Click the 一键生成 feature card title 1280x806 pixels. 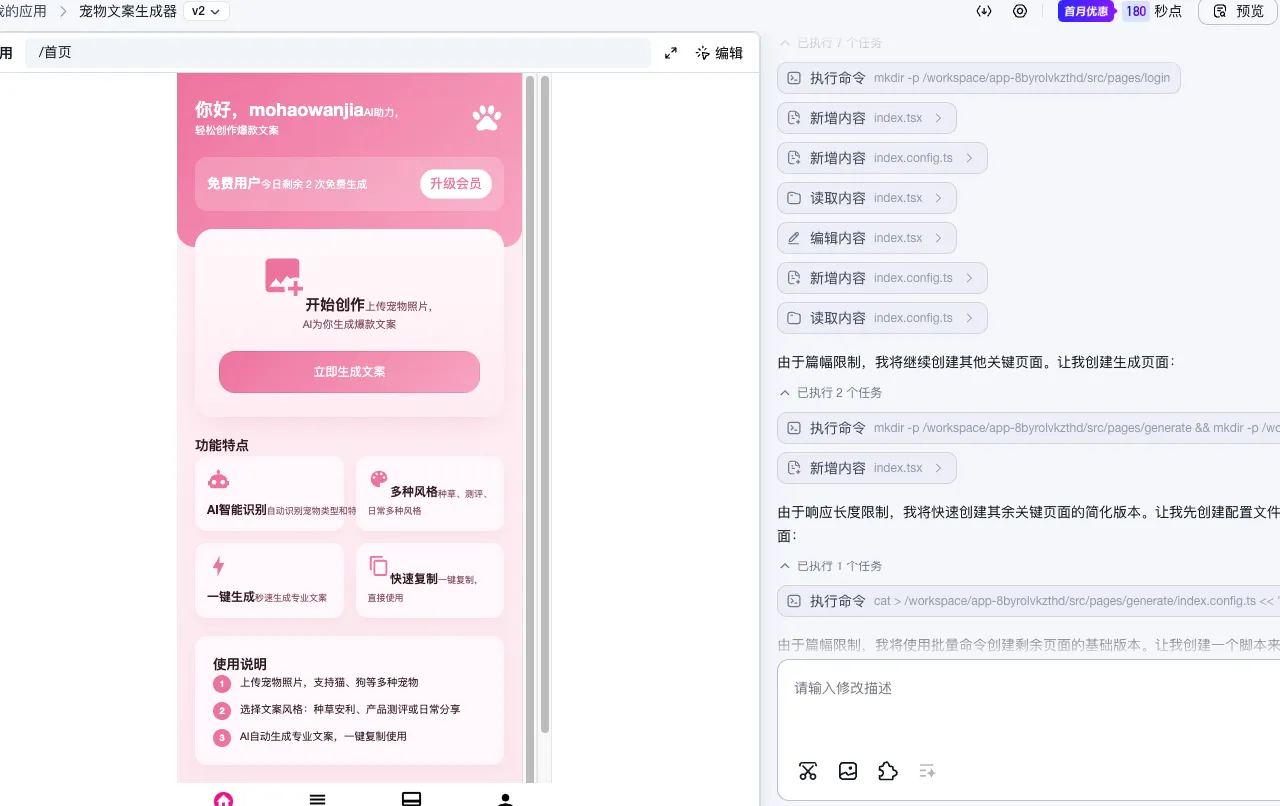[231, 597]
